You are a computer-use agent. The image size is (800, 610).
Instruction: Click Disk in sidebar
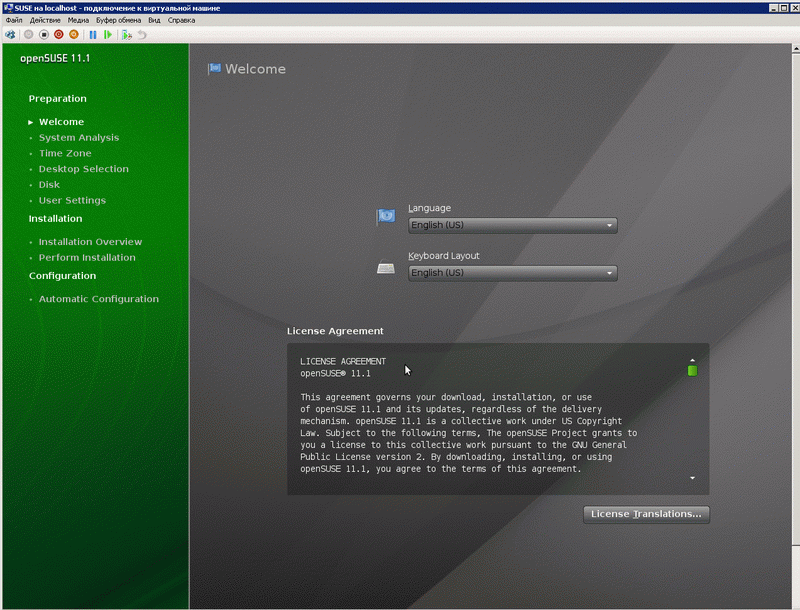pyautogui.click(x=49, y=185)
